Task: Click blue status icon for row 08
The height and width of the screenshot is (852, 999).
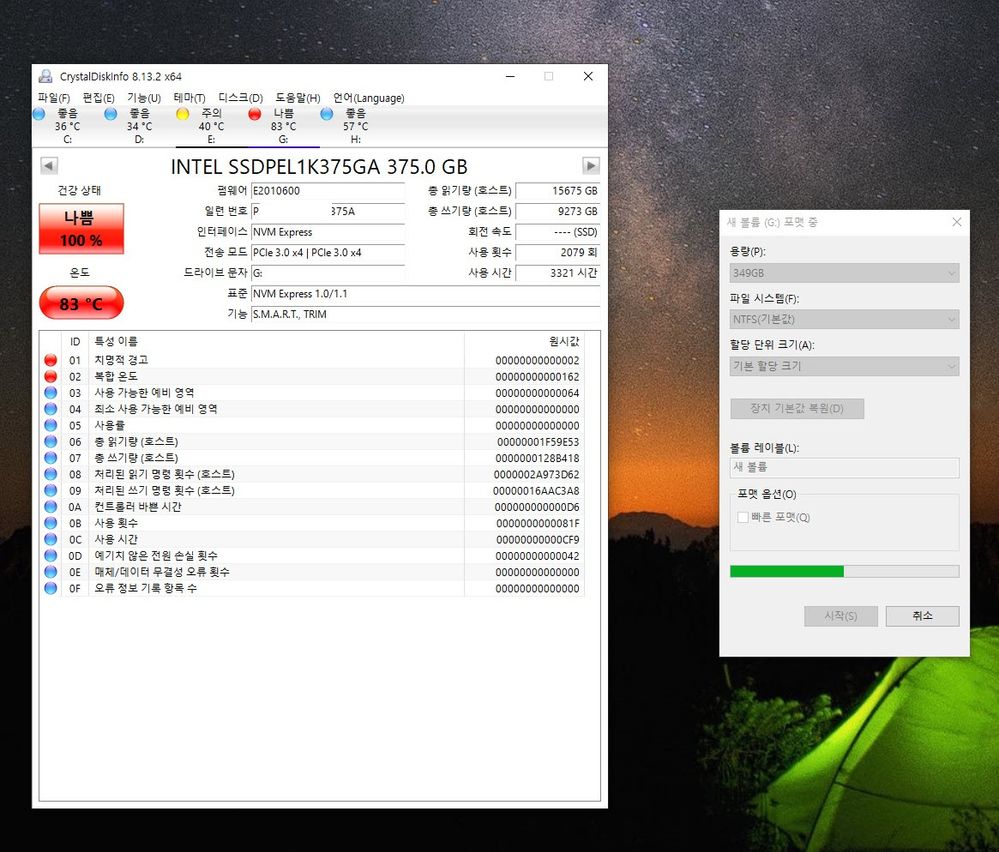Action: [51, 474]
